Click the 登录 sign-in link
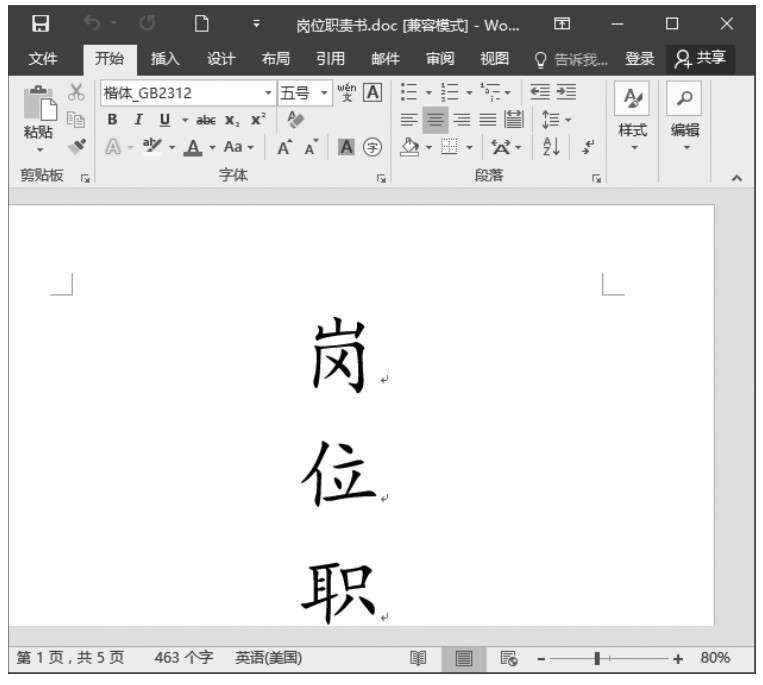This screenshot has height=685, width=763. click(x=639, y=59)
